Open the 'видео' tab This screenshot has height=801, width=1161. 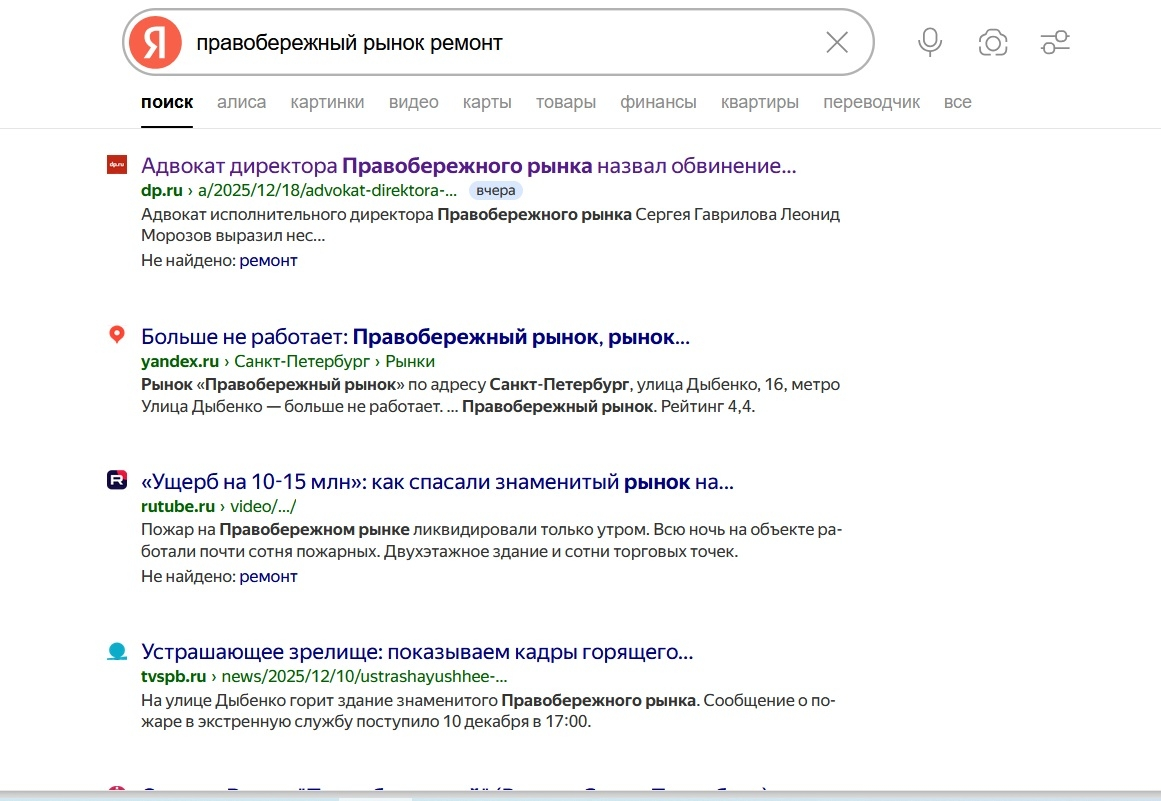413,102
